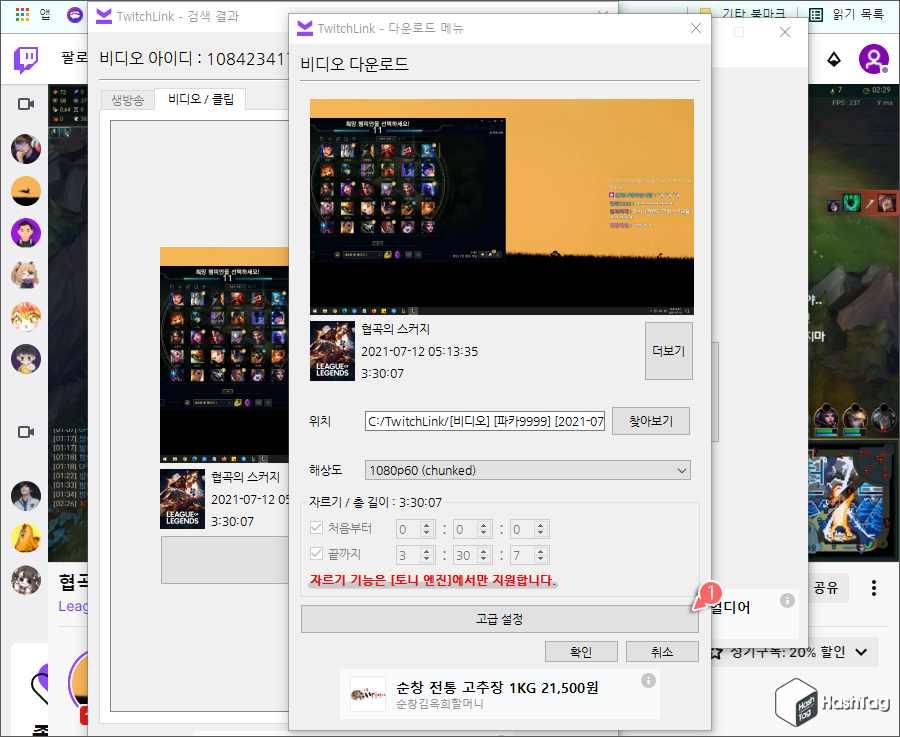Screen dimensions: 900x737
Task: Open the orange-haired anime channel avatar
Action: coord(26,317)
